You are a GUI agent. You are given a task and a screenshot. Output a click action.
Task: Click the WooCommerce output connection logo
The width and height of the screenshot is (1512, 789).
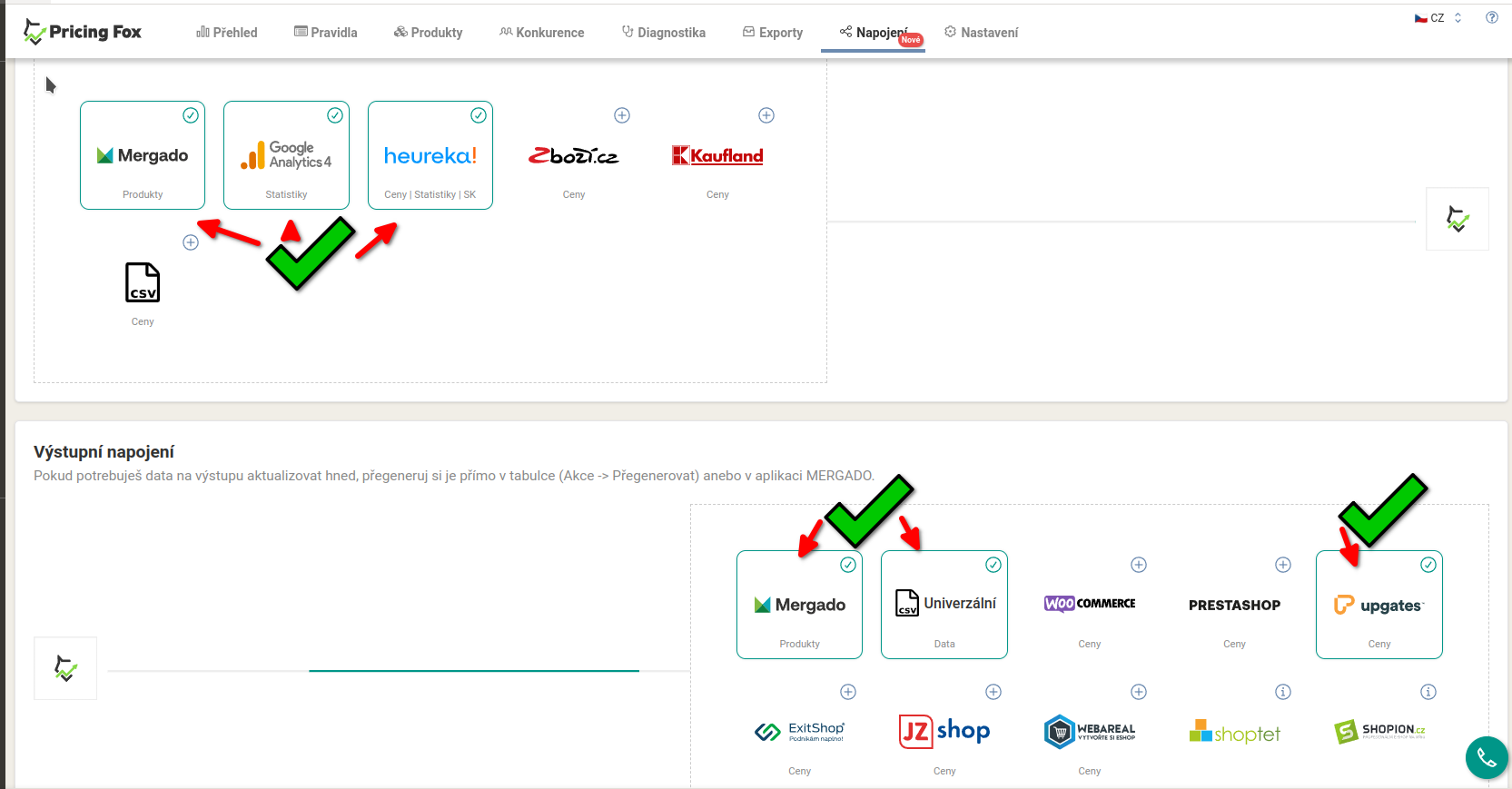point(1090,604)
